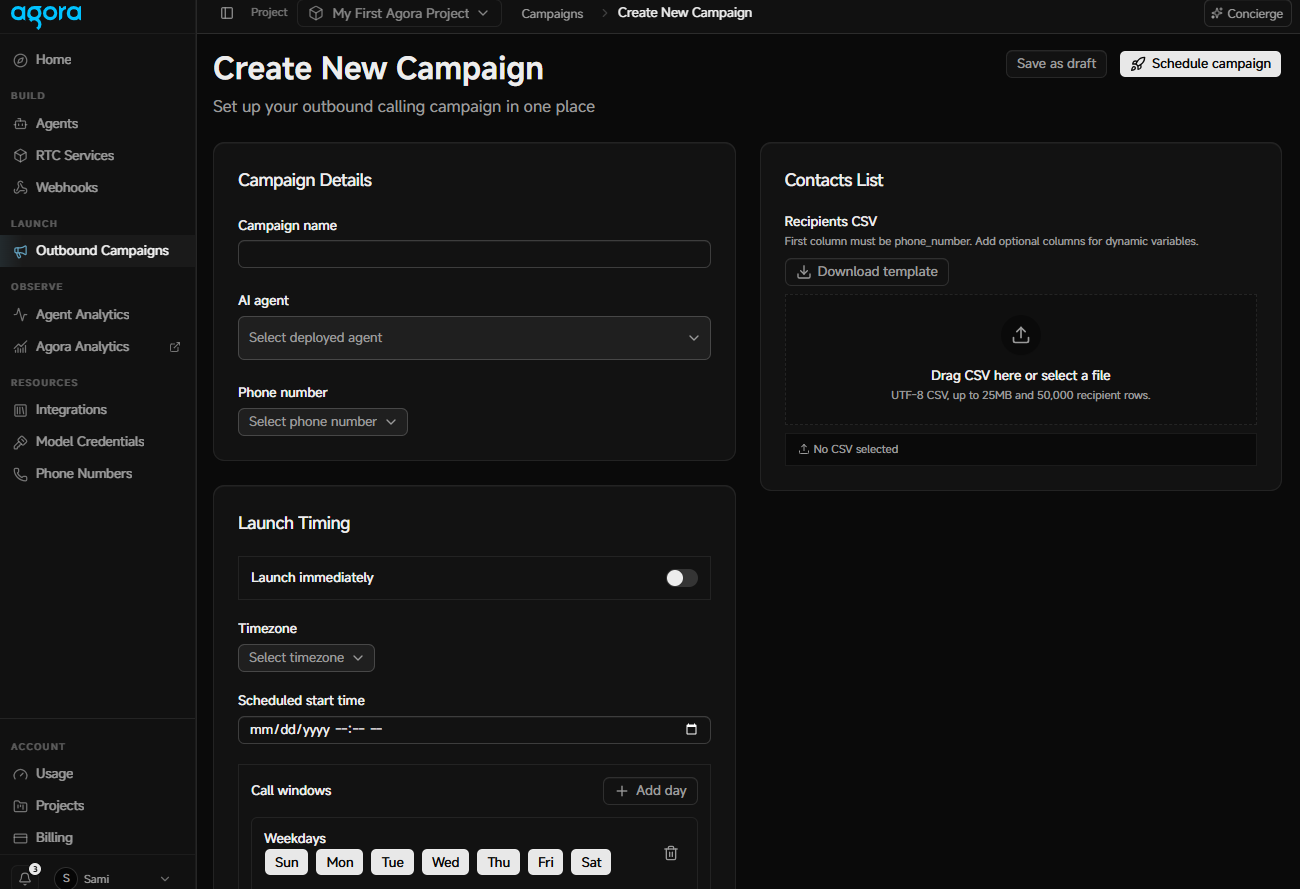Screen dimensions: 1300x889
Task: Click the Usage gauge icon
Action: click(20, 774)
